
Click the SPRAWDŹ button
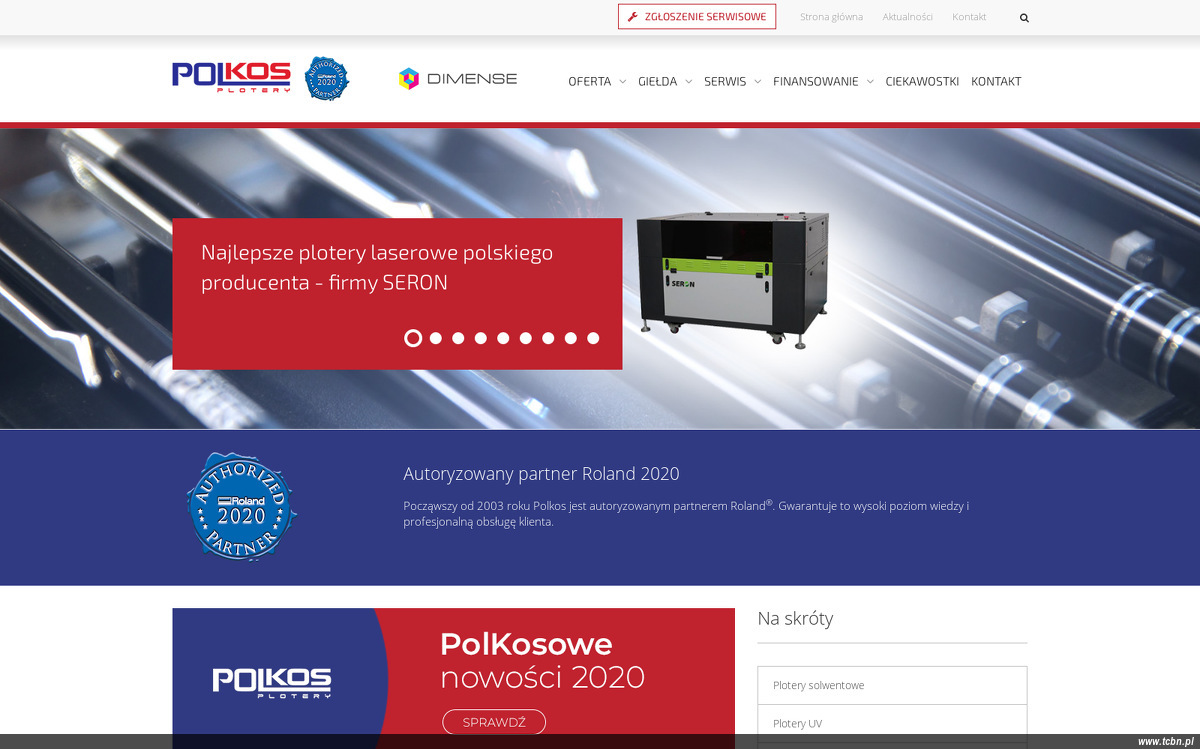494,722
